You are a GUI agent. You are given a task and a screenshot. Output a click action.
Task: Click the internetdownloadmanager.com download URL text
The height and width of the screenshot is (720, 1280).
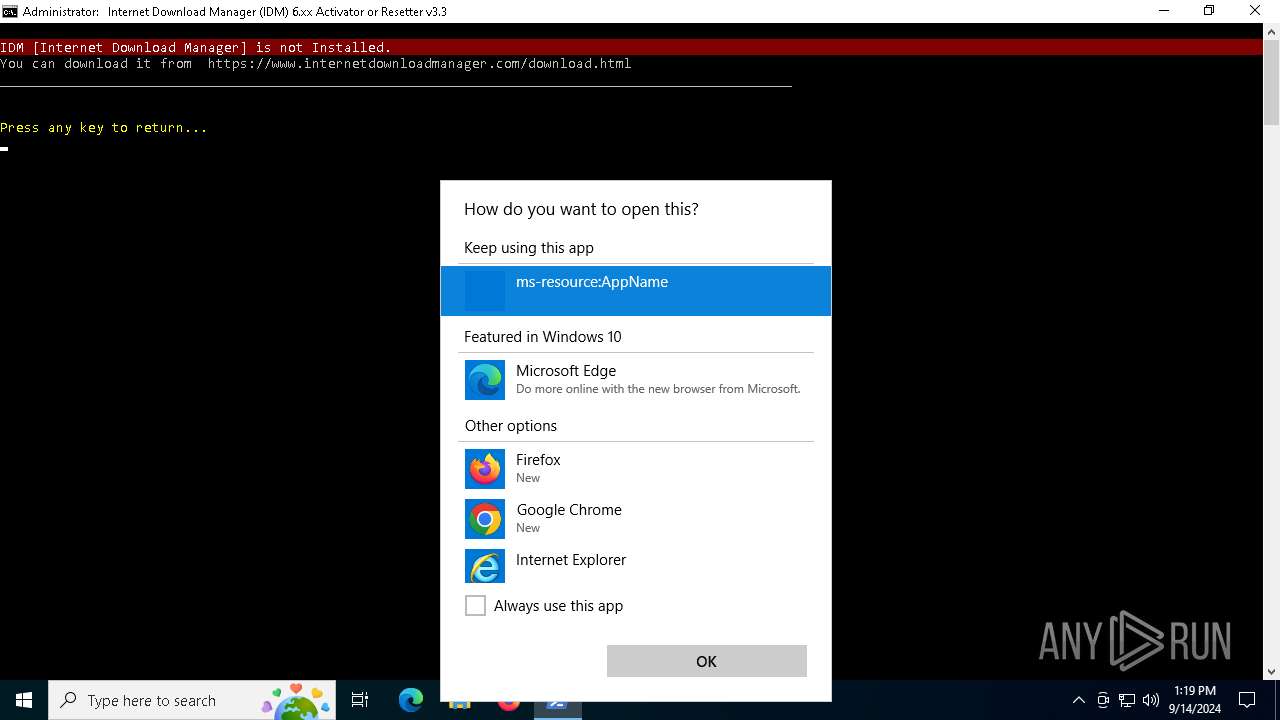[x=419, y=63]
